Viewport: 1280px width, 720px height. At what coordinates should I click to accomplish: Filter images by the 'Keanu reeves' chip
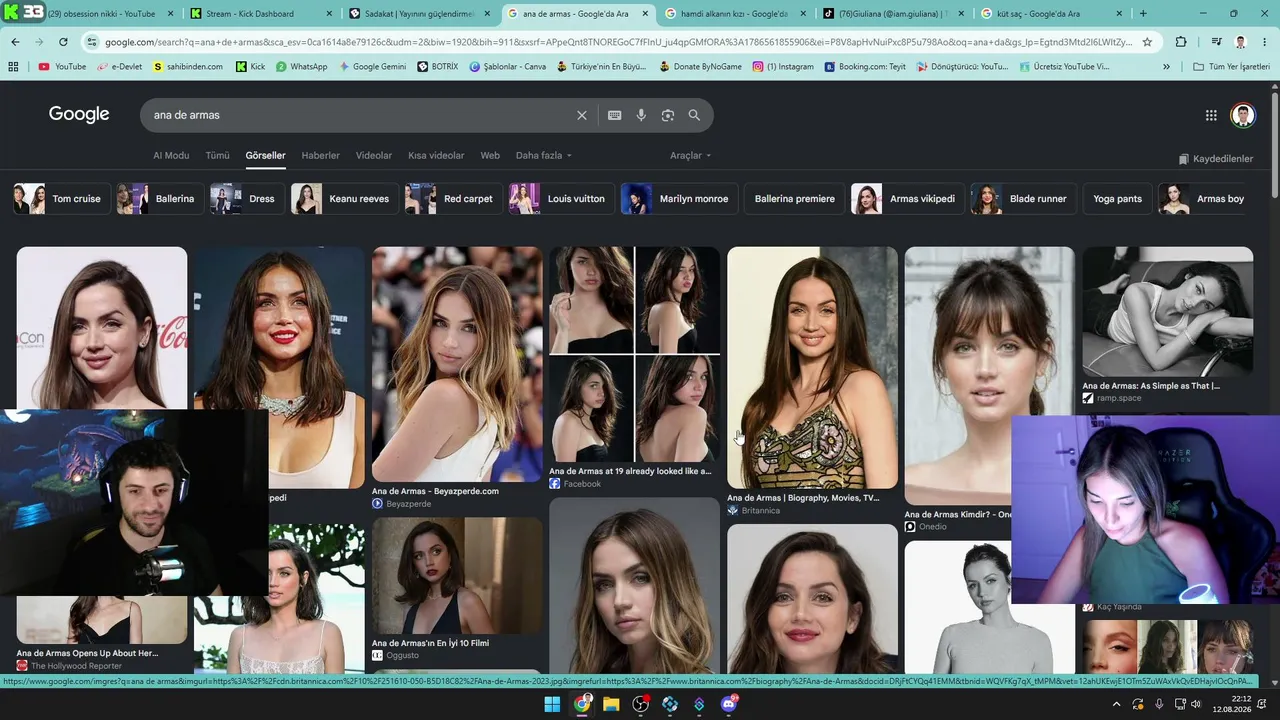[x=344, y=199]
